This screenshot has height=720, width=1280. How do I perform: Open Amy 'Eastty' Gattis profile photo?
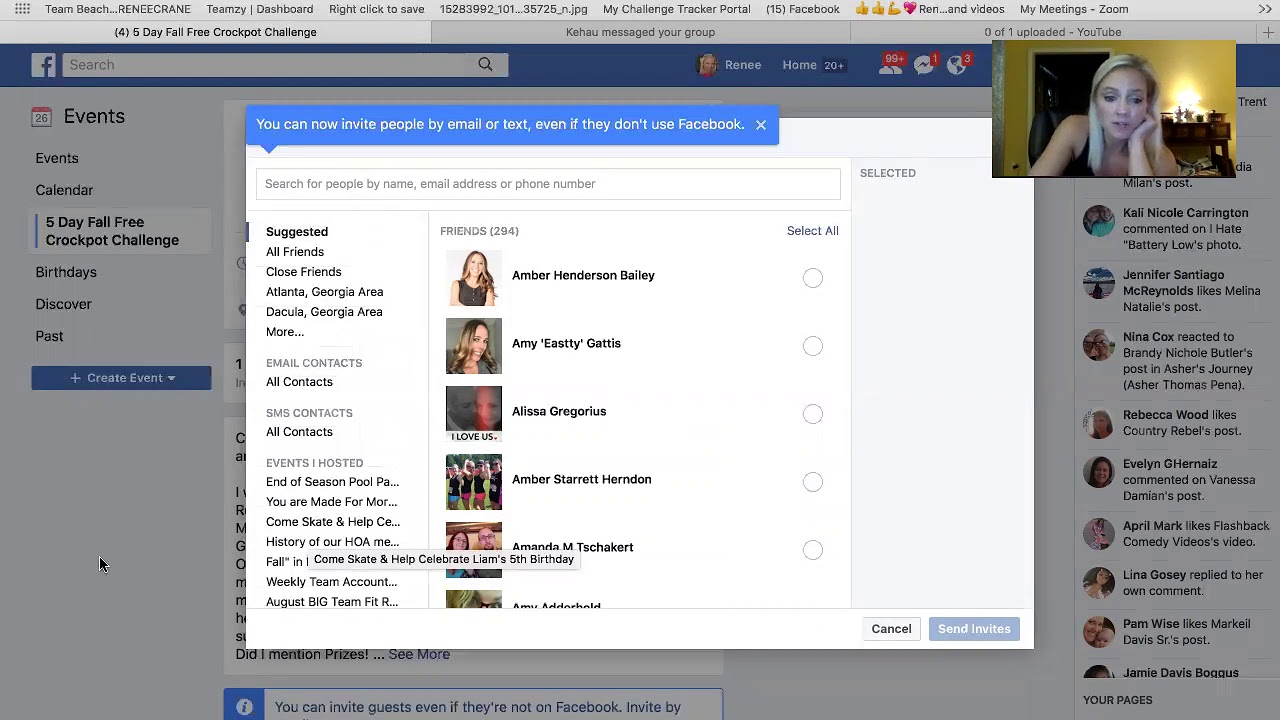tap(474, 346)
